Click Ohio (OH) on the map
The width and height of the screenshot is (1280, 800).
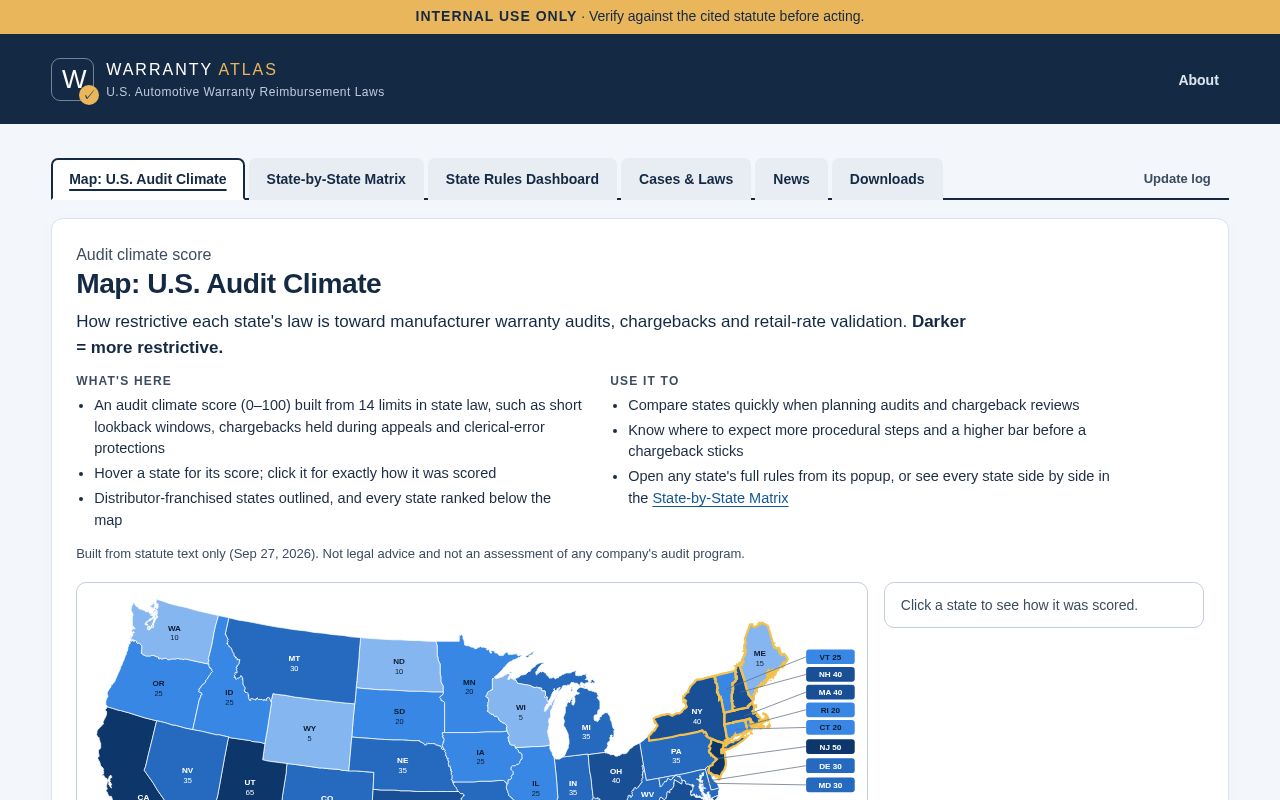click(616, 775)
